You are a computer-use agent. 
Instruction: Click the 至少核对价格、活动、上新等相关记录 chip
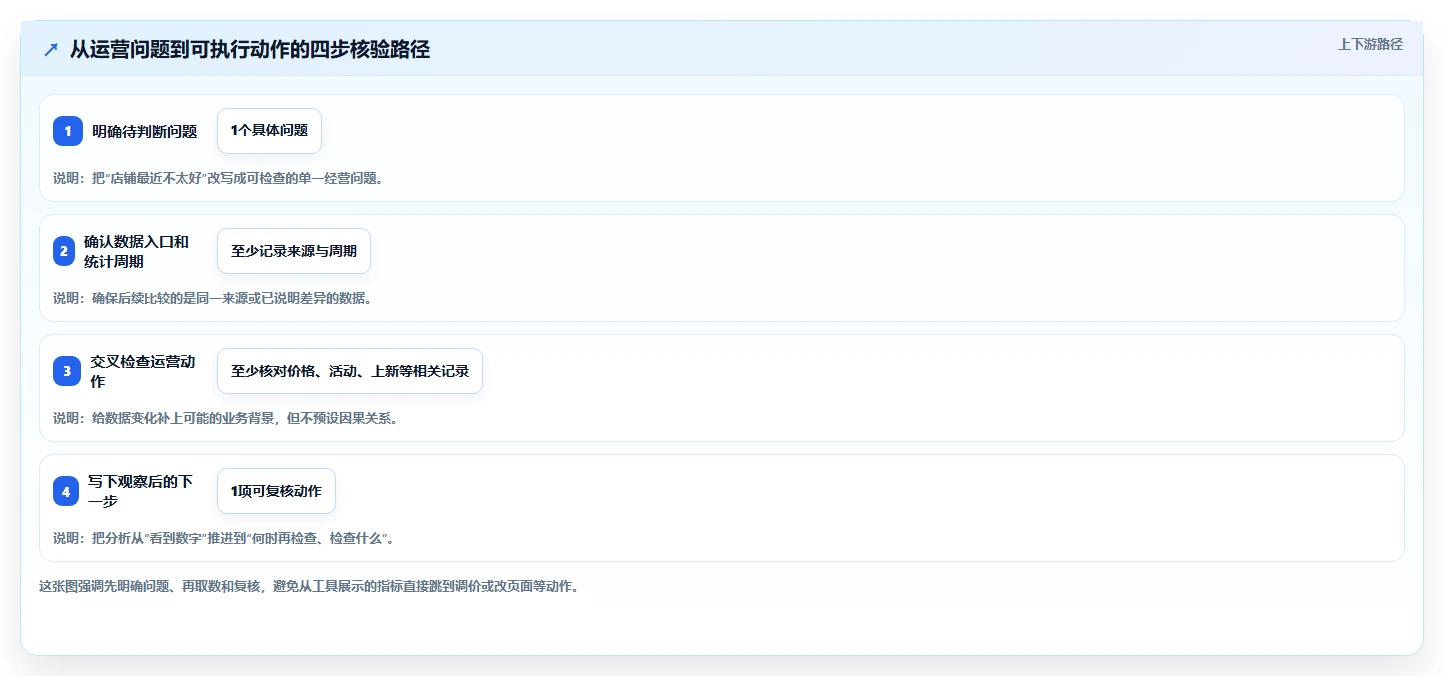point(350,371)
